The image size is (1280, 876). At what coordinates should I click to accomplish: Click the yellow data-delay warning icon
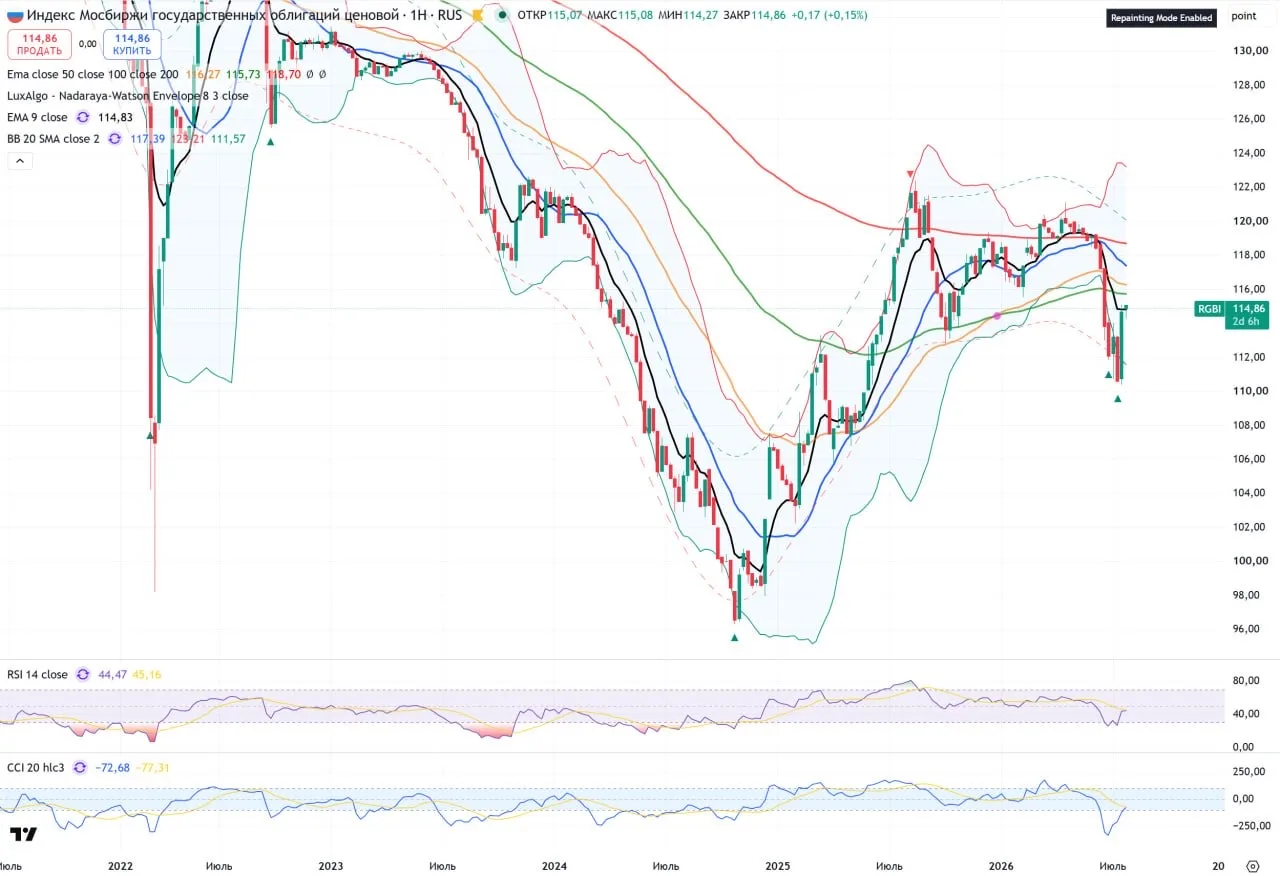click(x=478, y=15)
